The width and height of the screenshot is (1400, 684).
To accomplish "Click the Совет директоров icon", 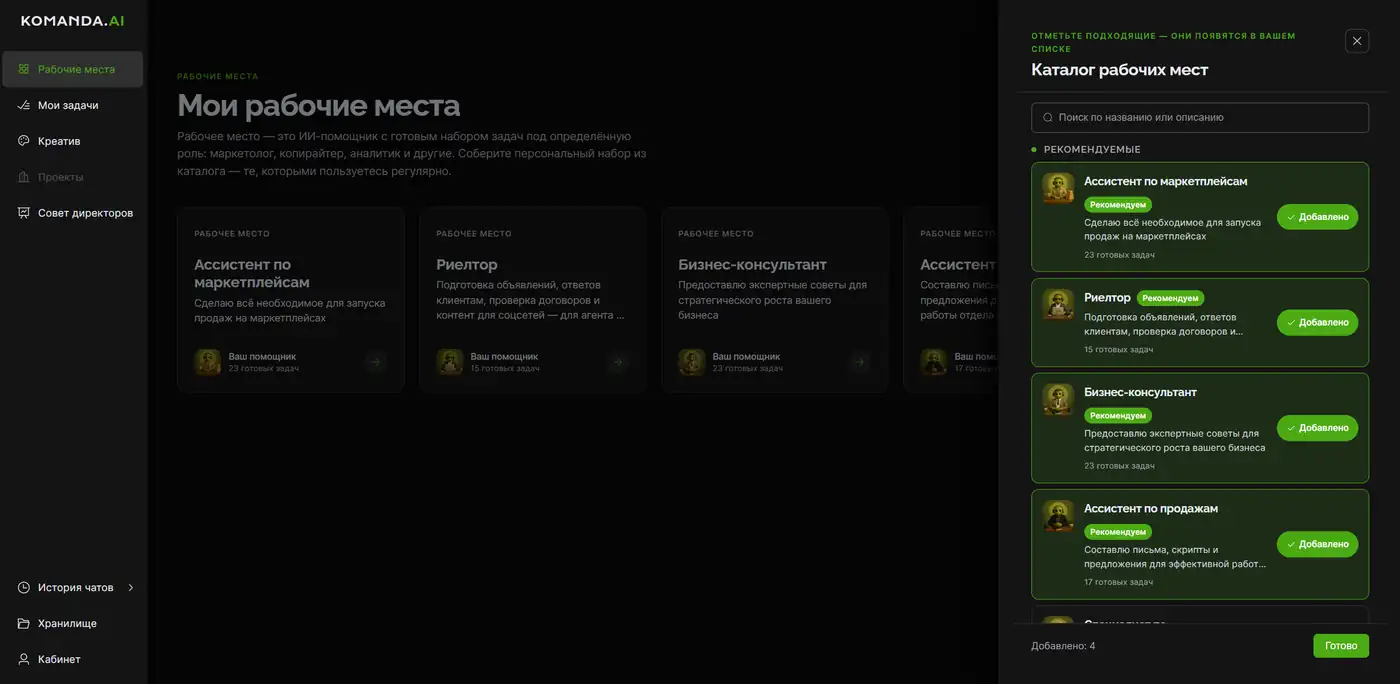I will (x=24, y=213).
